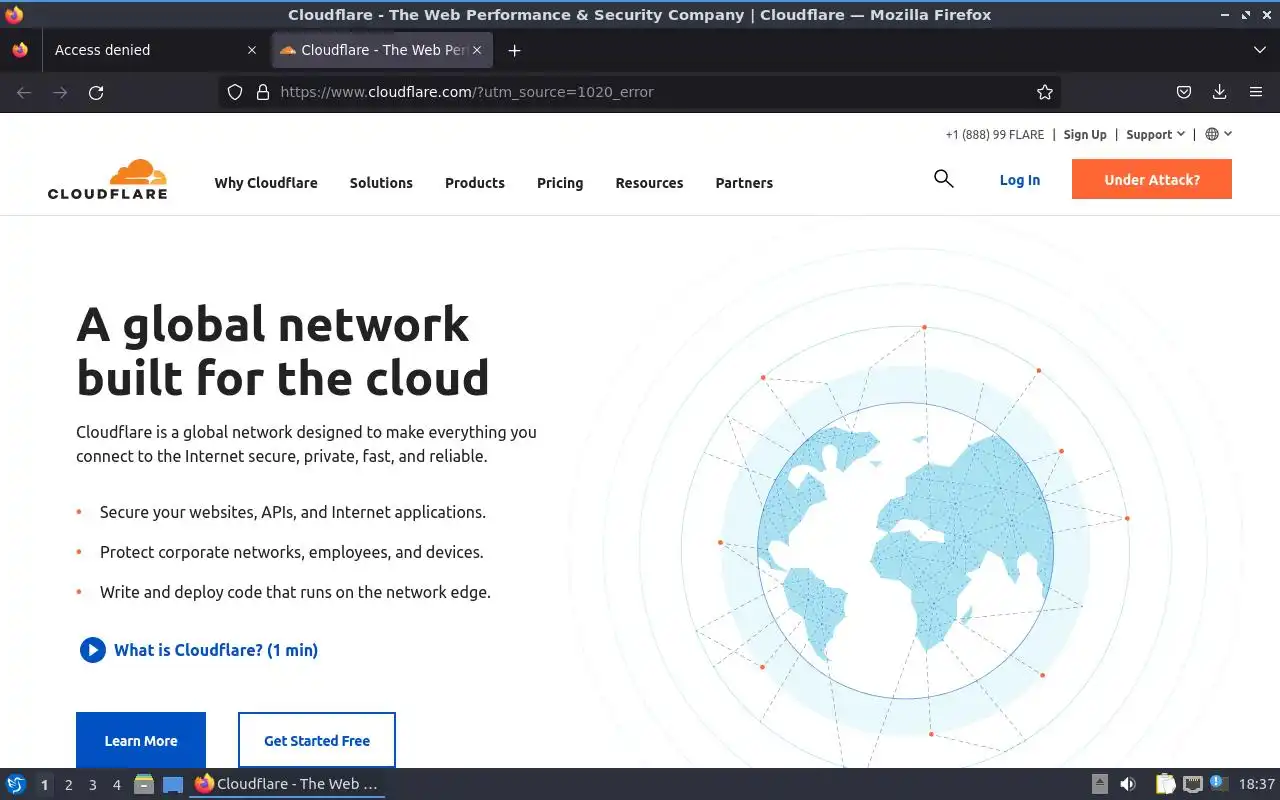Click the 'A global network' heading
Image resolution: width=1280 pixels, height=800 pixels.
(x=283, y=351)
